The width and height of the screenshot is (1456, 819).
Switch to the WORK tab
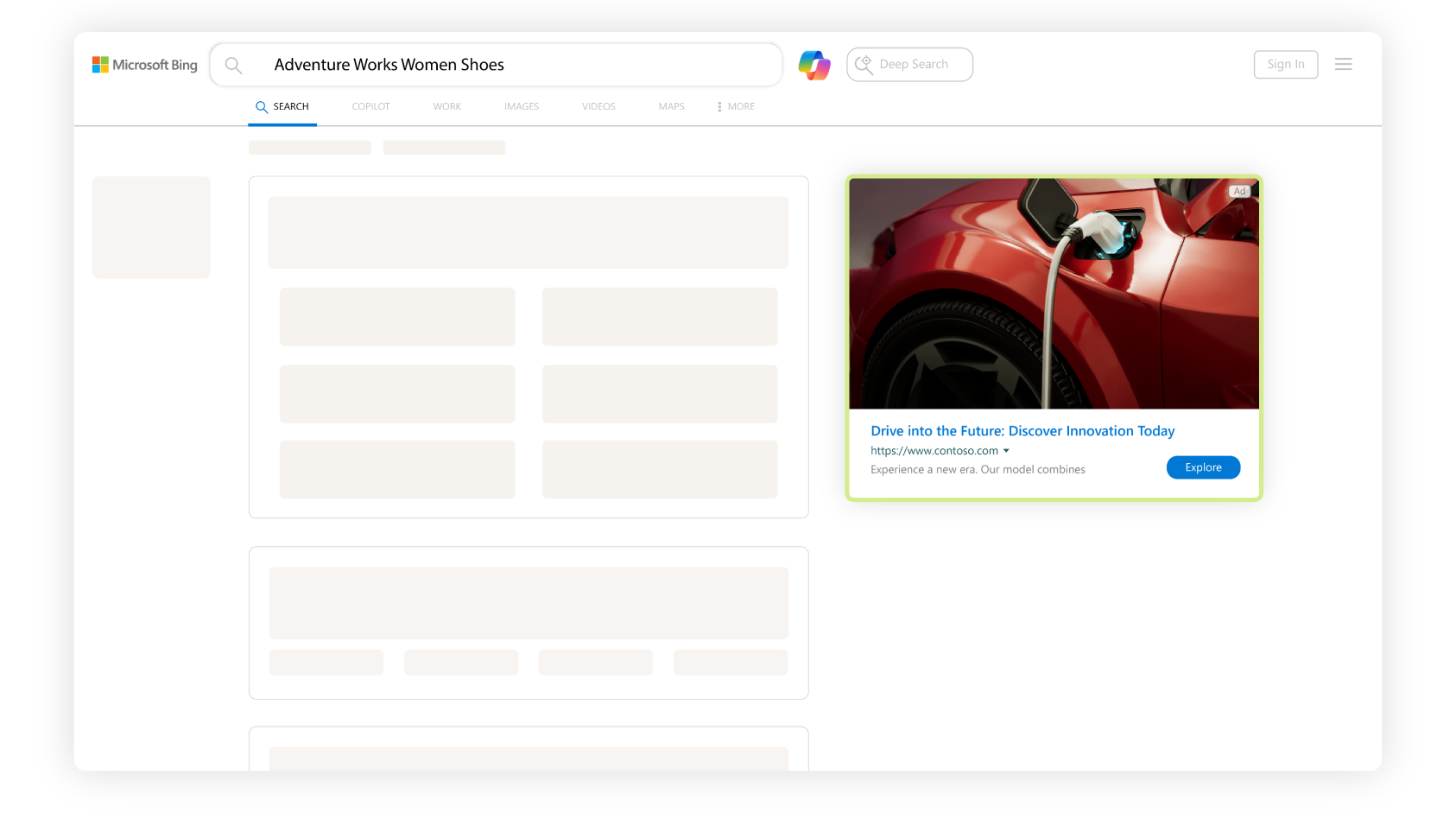coord(446,106)
